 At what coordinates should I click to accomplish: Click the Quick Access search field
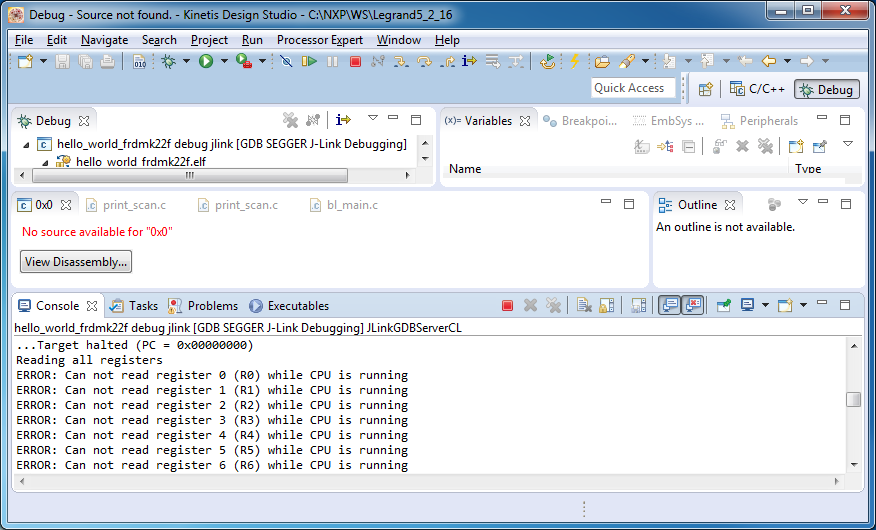tap(633, 88)
